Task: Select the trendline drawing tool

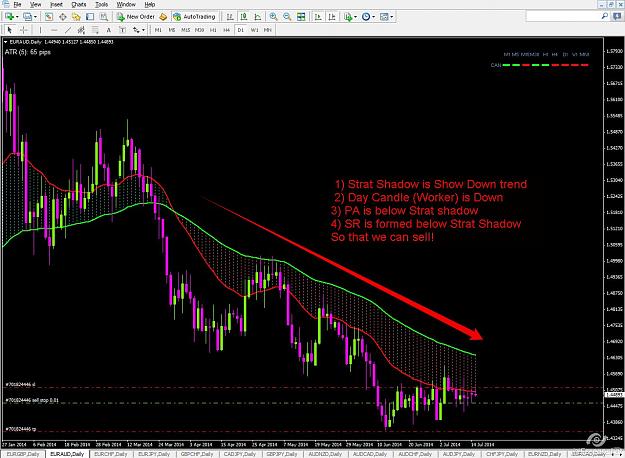Action: coord(68,30)
